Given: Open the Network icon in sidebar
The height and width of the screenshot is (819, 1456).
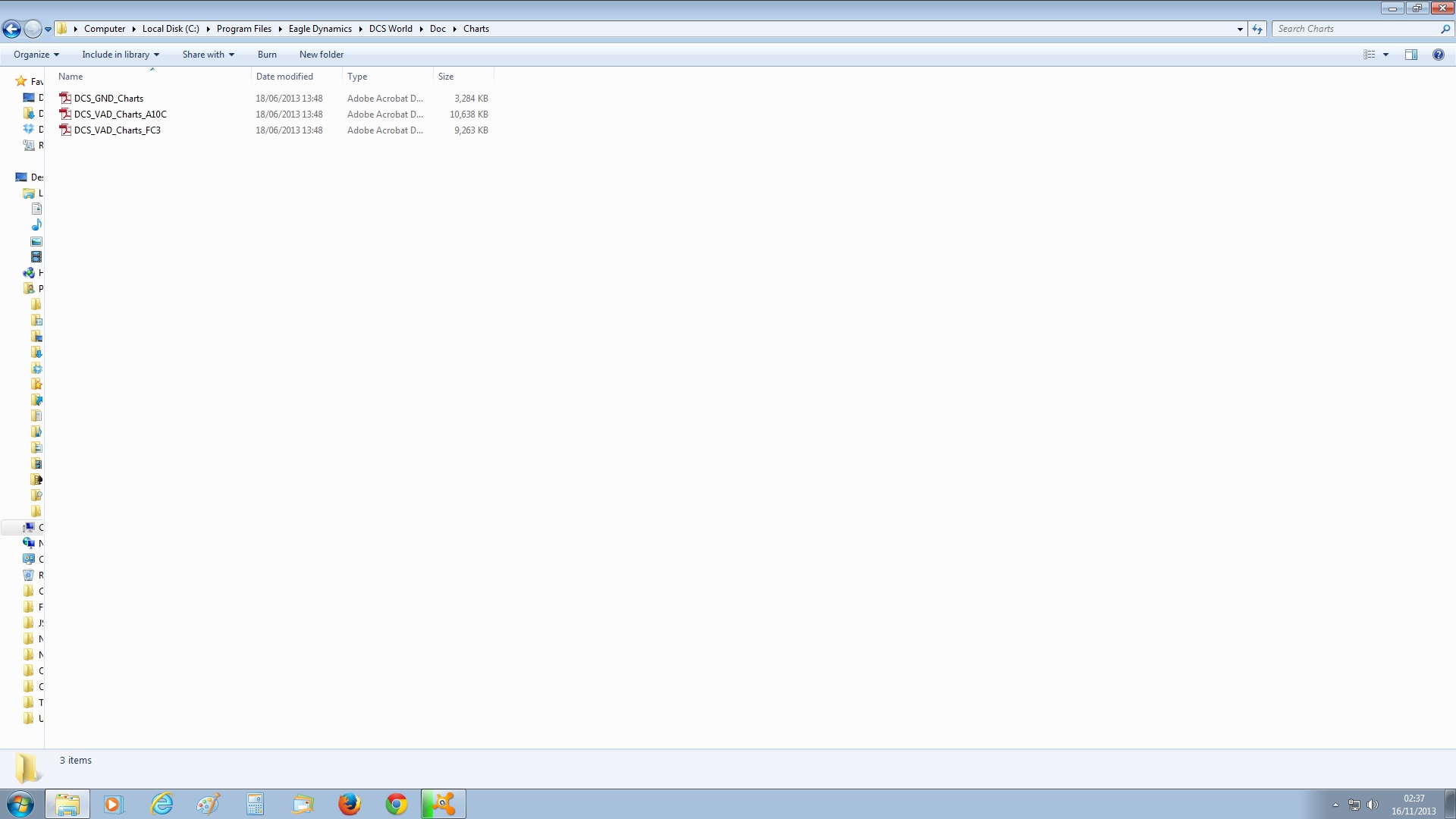Looking at the screenshot, I should [x=29, y=543].
